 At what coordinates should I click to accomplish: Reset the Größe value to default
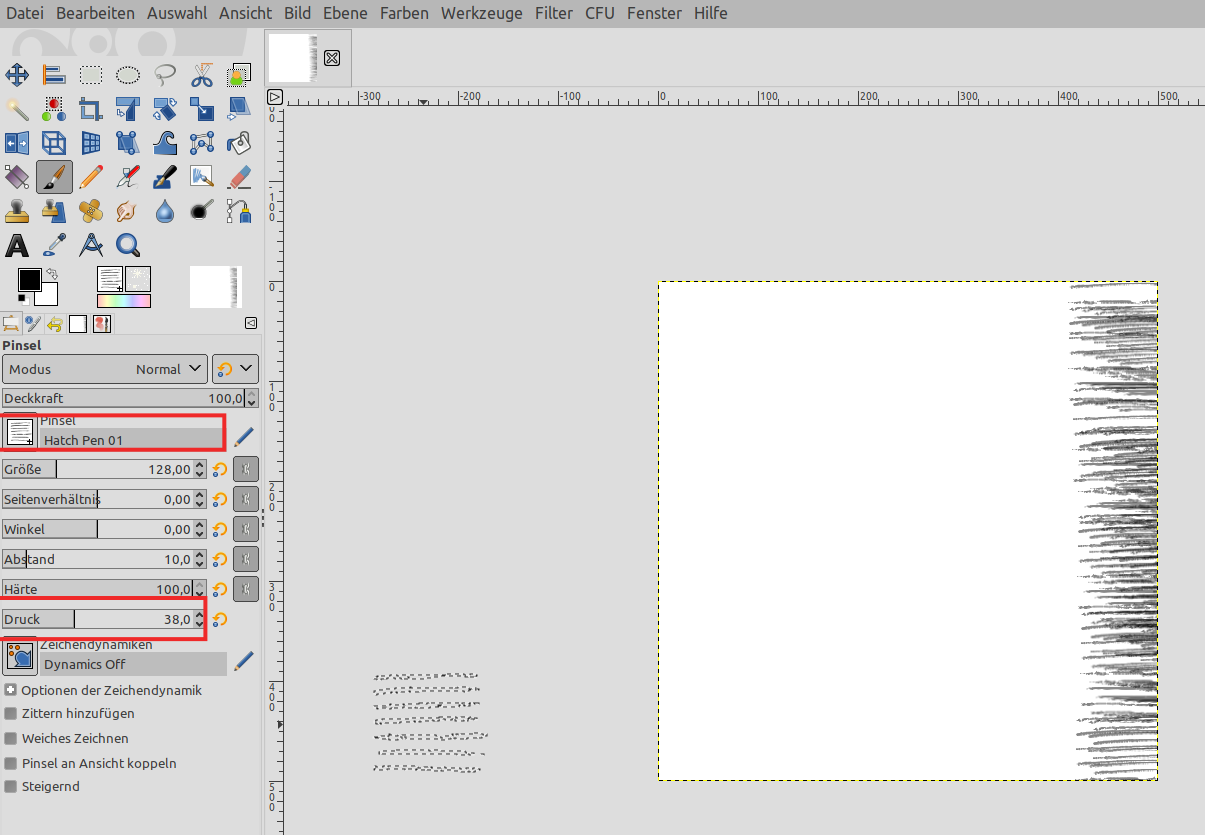(220, 470)
